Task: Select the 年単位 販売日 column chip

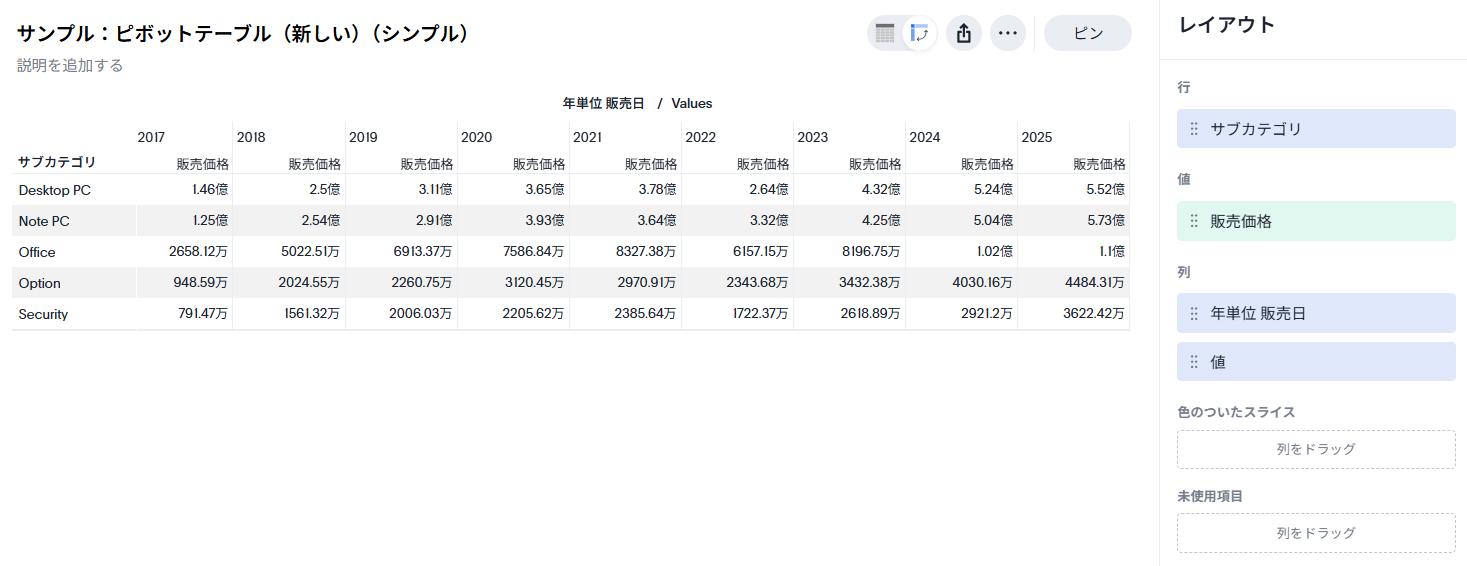Action: point(1316,313)
